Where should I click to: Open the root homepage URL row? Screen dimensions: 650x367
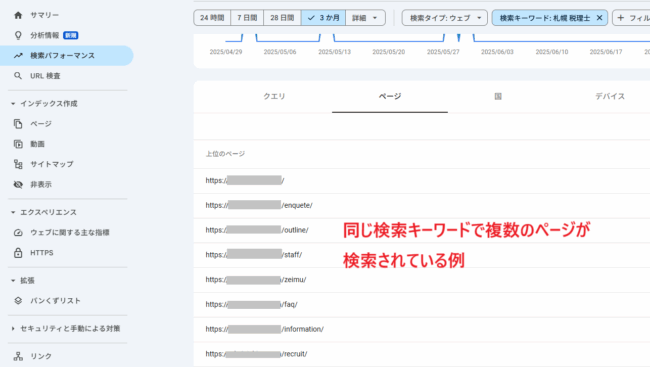[422, 181]
